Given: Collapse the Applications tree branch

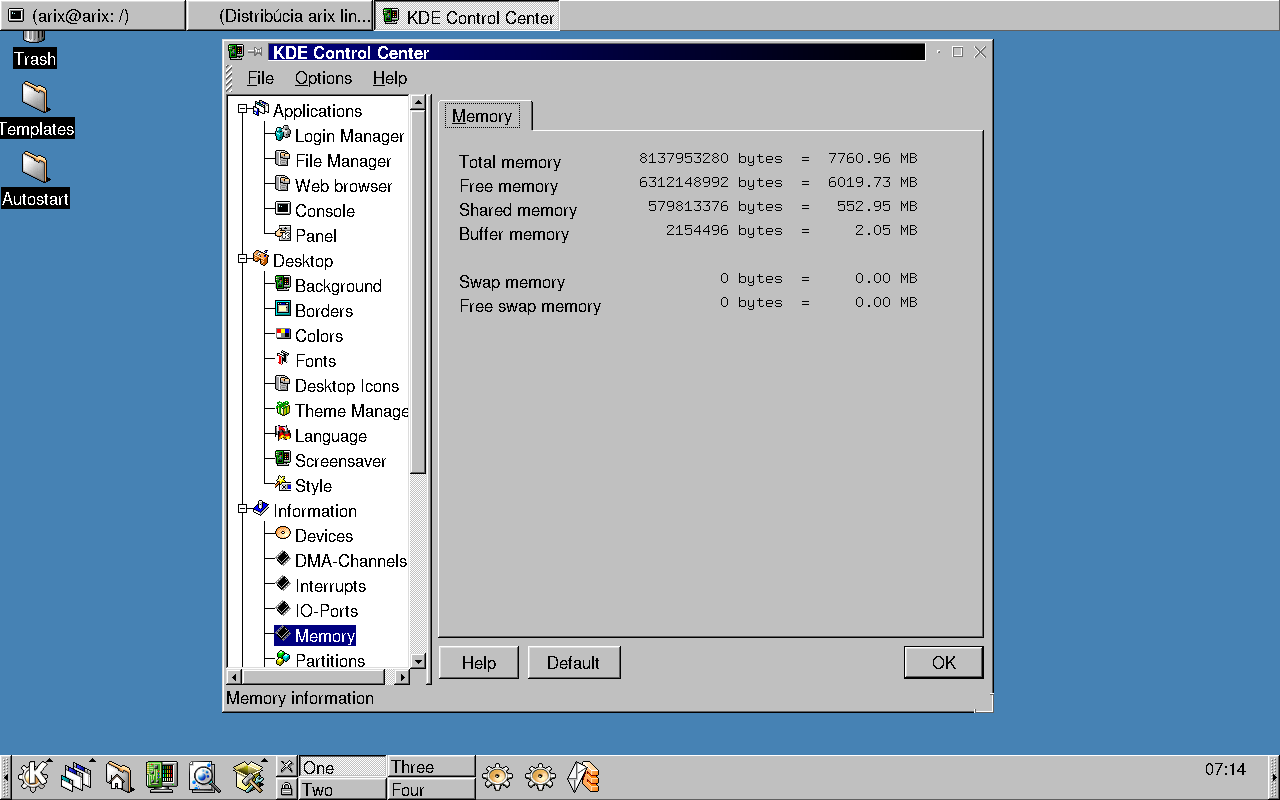Looking at the screenshot, I should pos(242,109).
